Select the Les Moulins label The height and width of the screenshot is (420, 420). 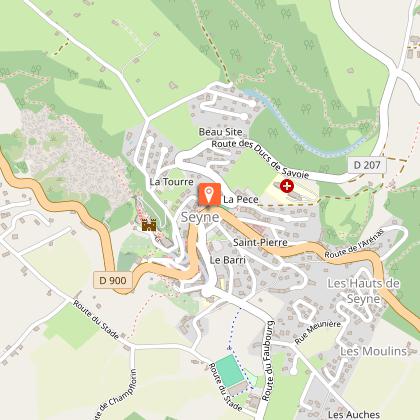373,351
